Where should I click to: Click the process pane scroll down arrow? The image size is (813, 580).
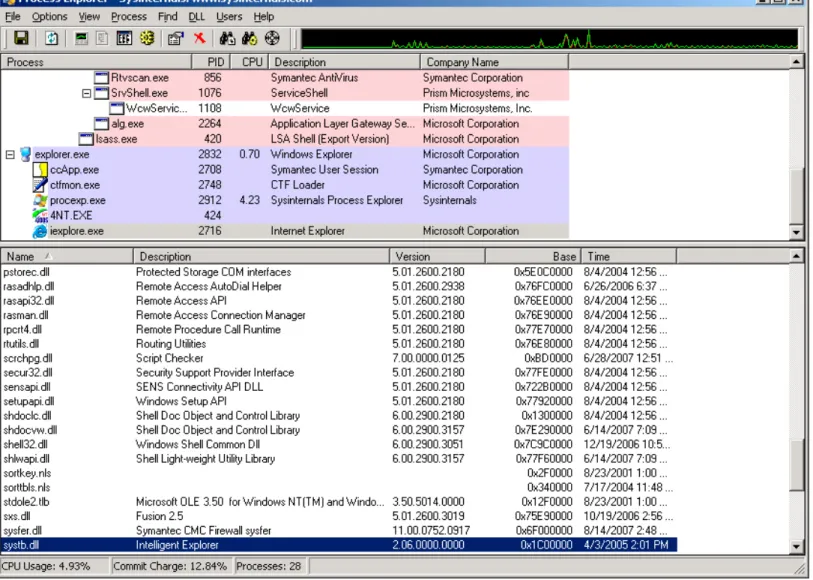tap(796, 232)
